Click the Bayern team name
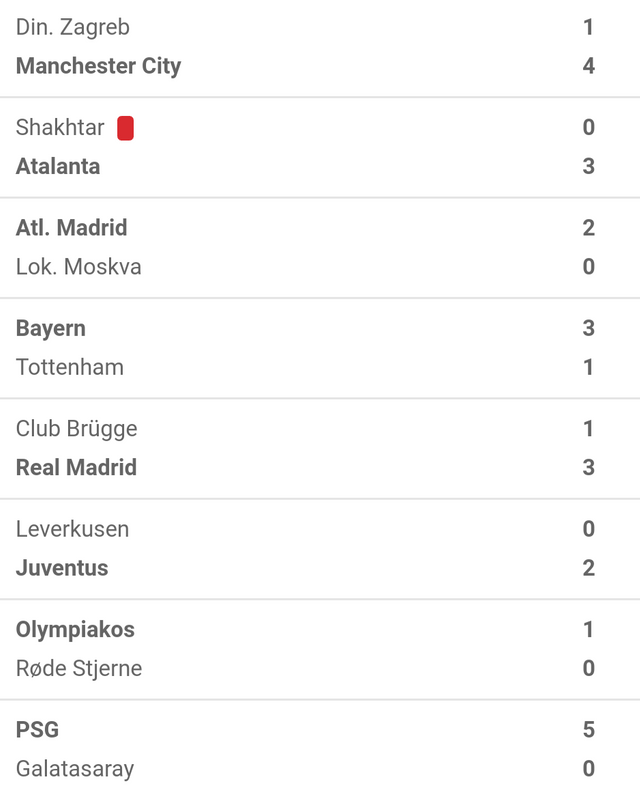Screen dimensions: 640x796 coord(51,329)
